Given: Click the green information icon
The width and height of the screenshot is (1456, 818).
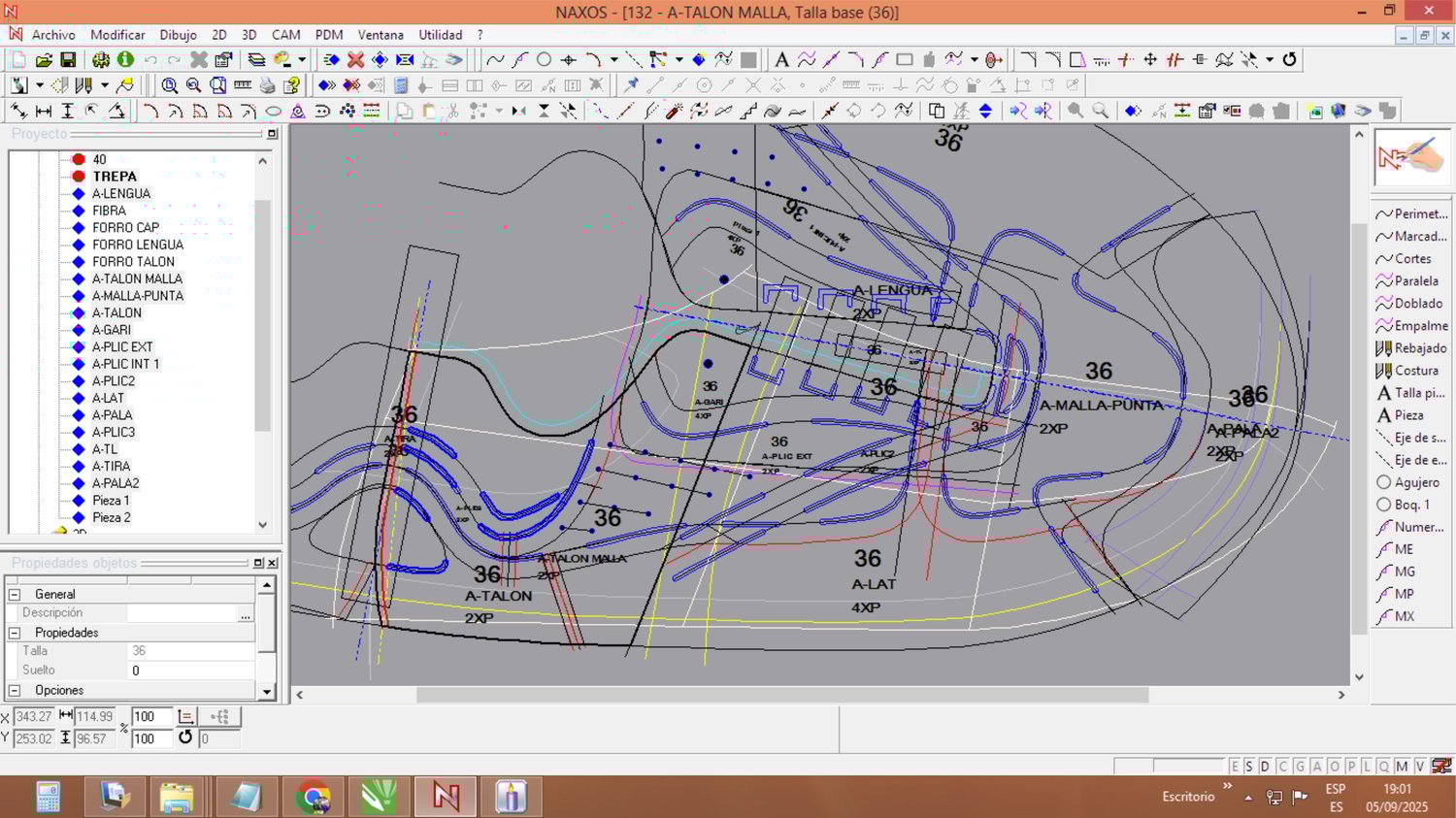Looking at the screenshot, I should [x=125, y=60].
